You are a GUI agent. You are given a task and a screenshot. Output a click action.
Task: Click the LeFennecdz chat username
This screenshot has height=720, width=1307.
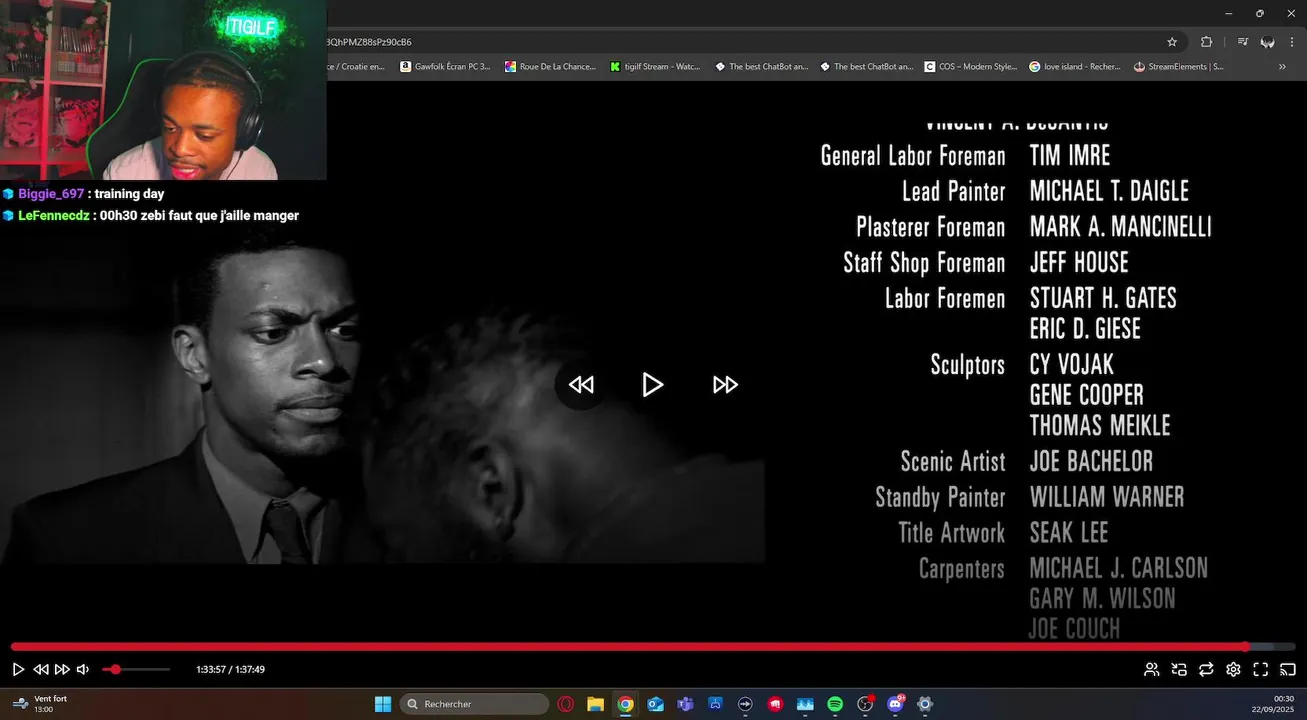(54, 216)
